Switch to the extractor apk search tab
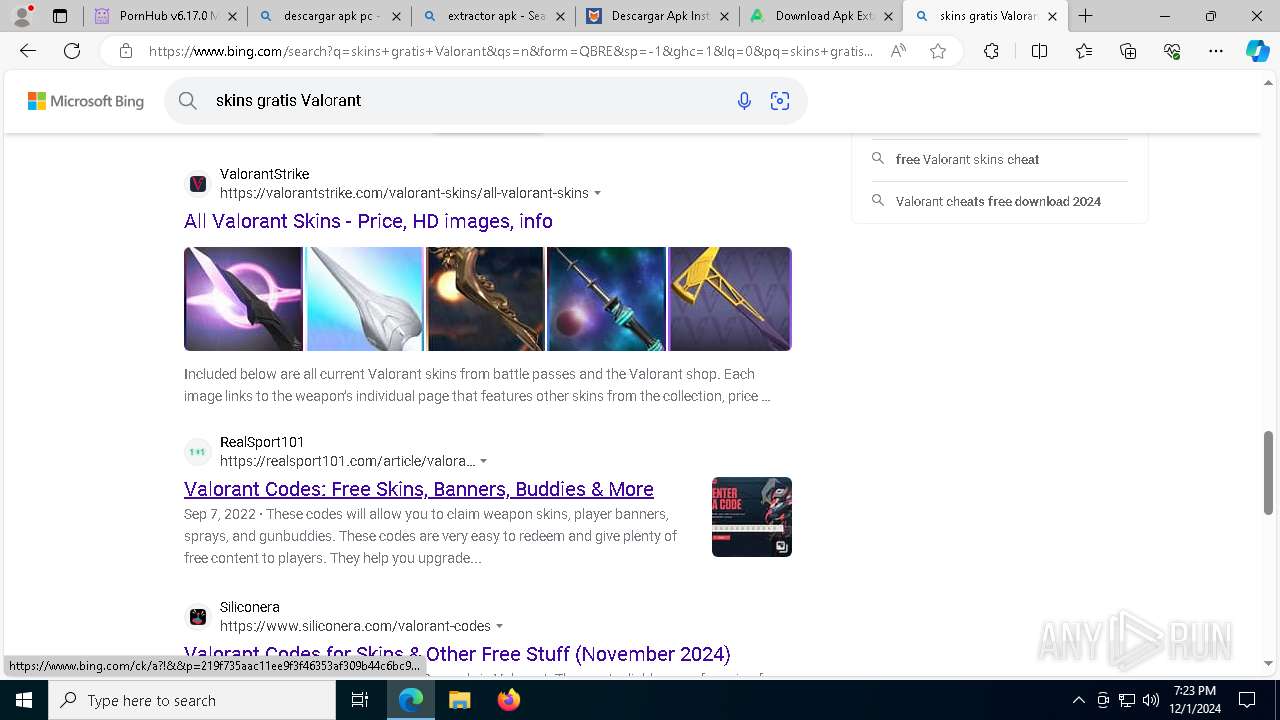 pyautogui.click(x=492, y=16)
